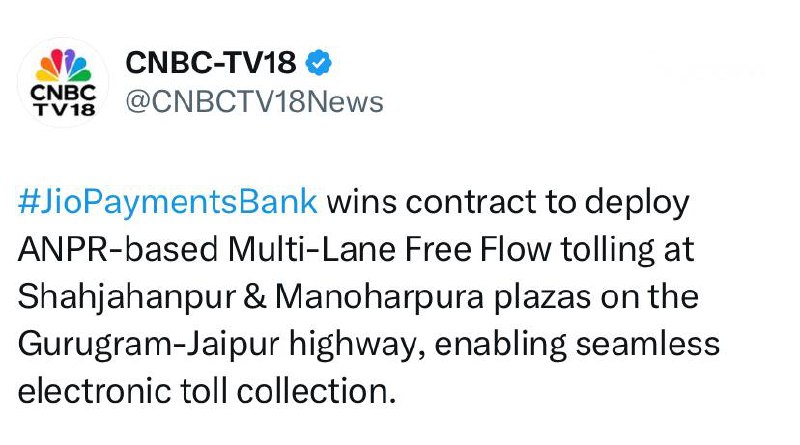Click the blue verified badge

coord(318,63)
